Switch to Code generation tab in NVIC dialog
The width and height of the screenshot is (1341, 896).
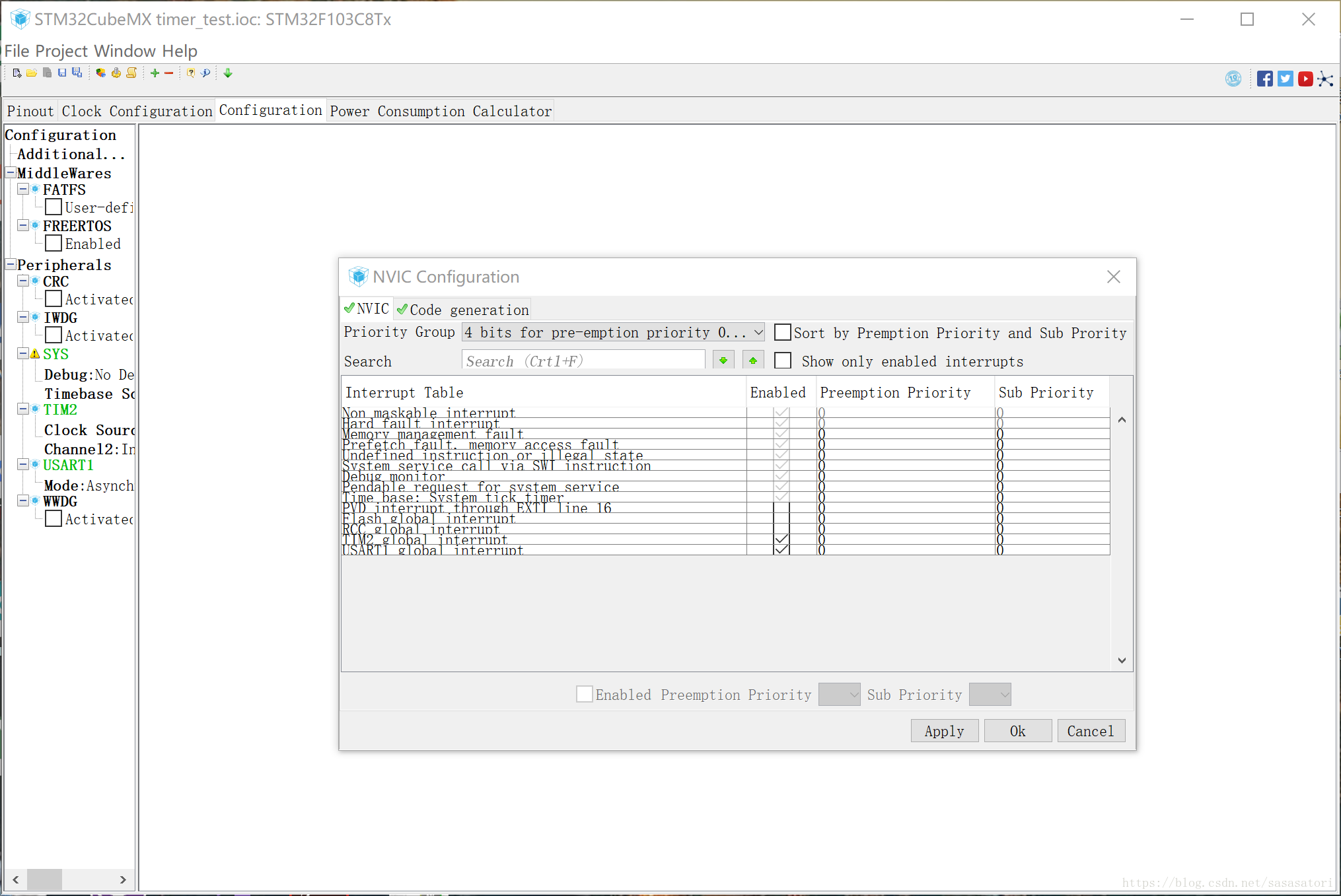click(x=463, y=310)
